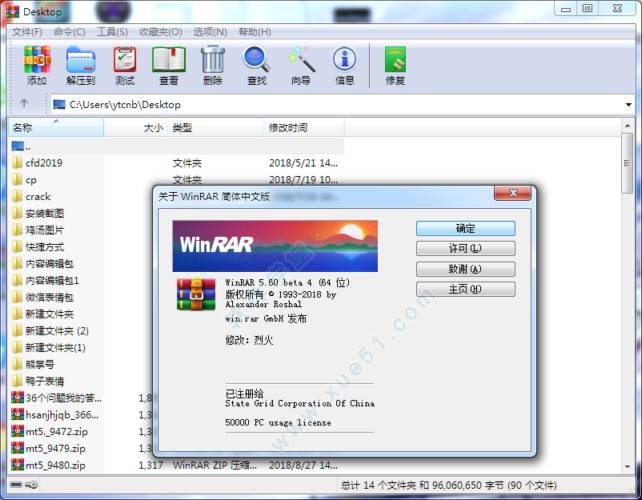This screenshot has width=642, height=500.
Task: Open the 命令(C) menu
Action: 70,32
